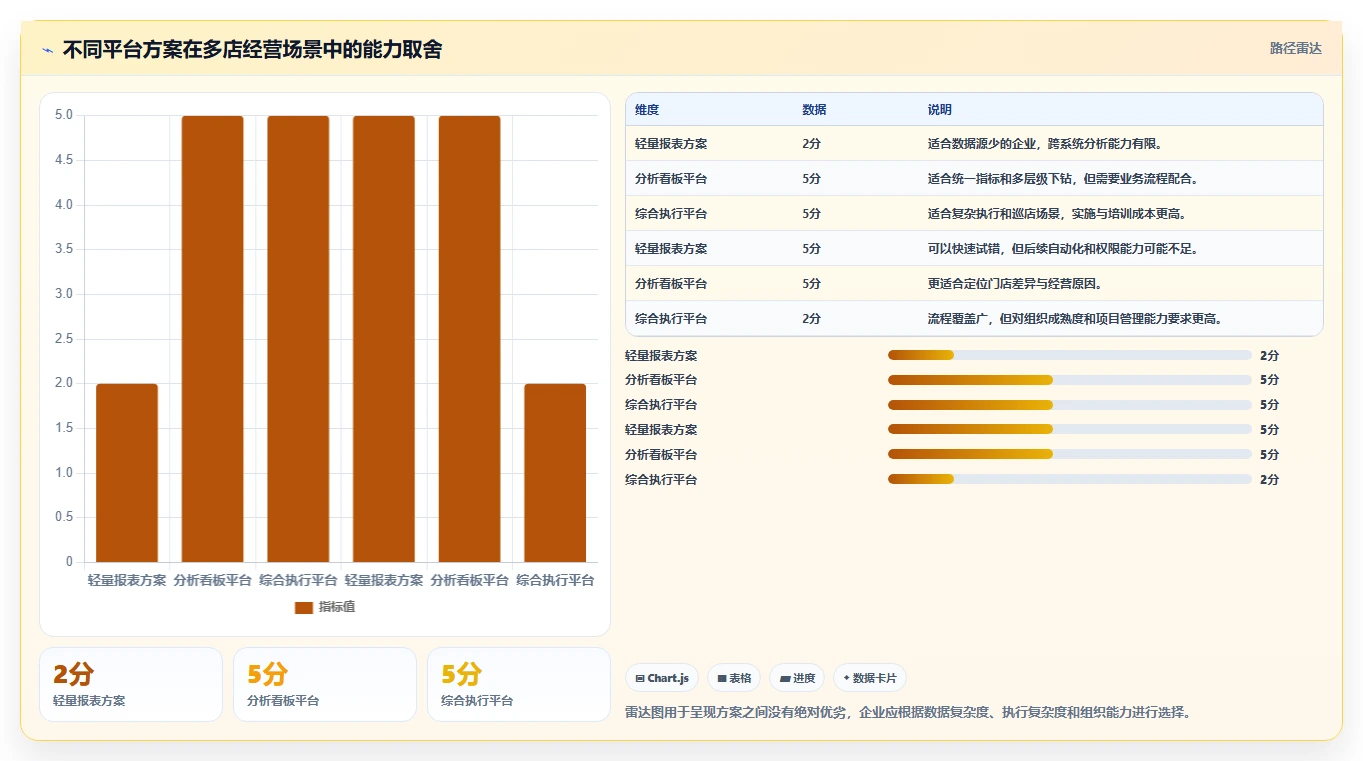Click 分析看板平台 in the 适合统一指标 table row
Viewport: 1363px width, 761px height.
click(x=671, y=179)
